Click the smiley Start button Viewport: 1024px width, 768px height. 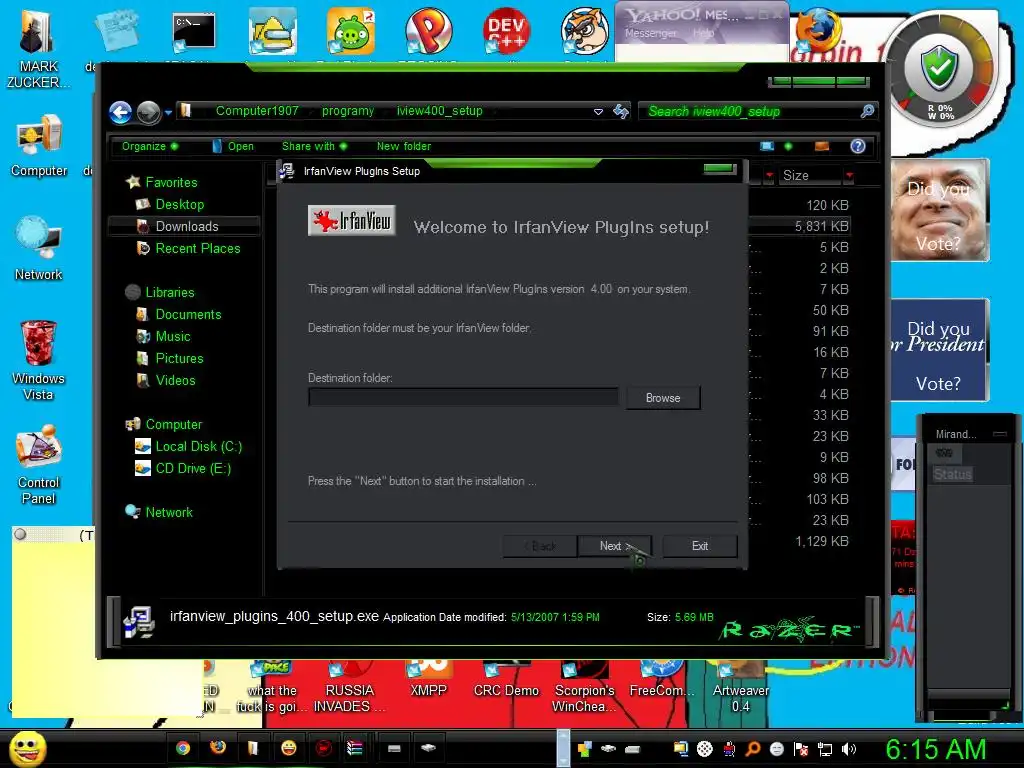[x=27, y=748]
